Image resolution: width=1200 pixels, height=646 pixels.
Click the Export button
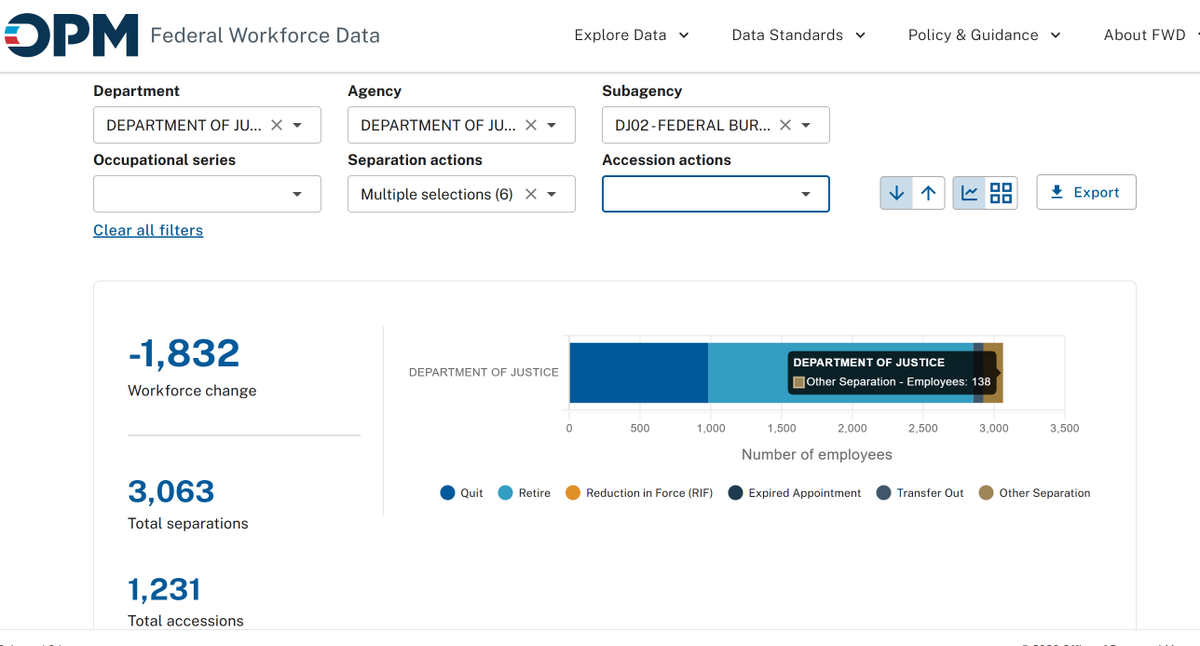(1086, 193)
